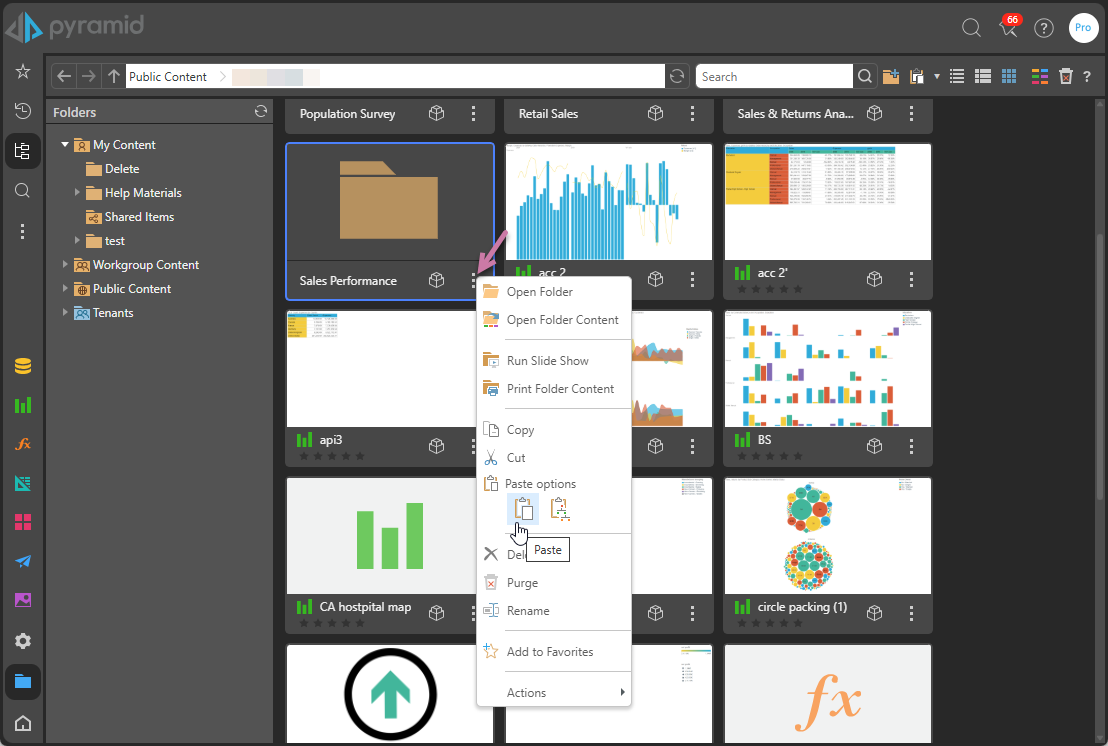Collapse the My Content tree node
The height and width of the screenshot is (746, 1108).
(65, 145)
